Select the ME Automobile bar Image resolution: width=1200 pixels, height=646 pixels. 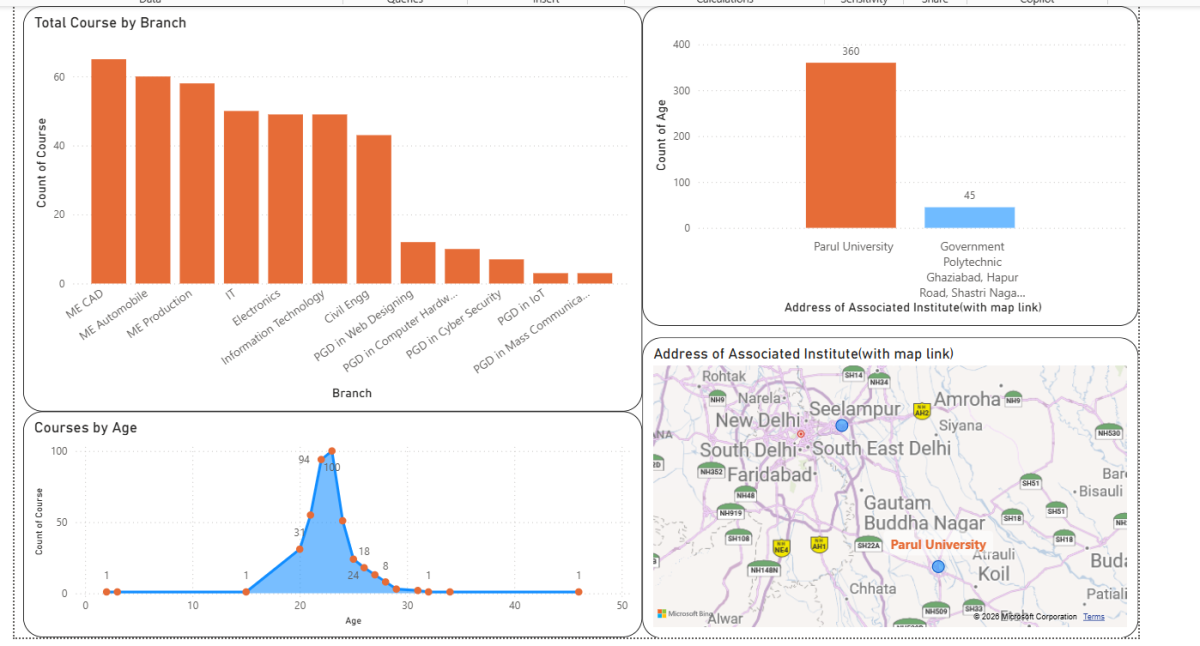(x=153, y=180)
